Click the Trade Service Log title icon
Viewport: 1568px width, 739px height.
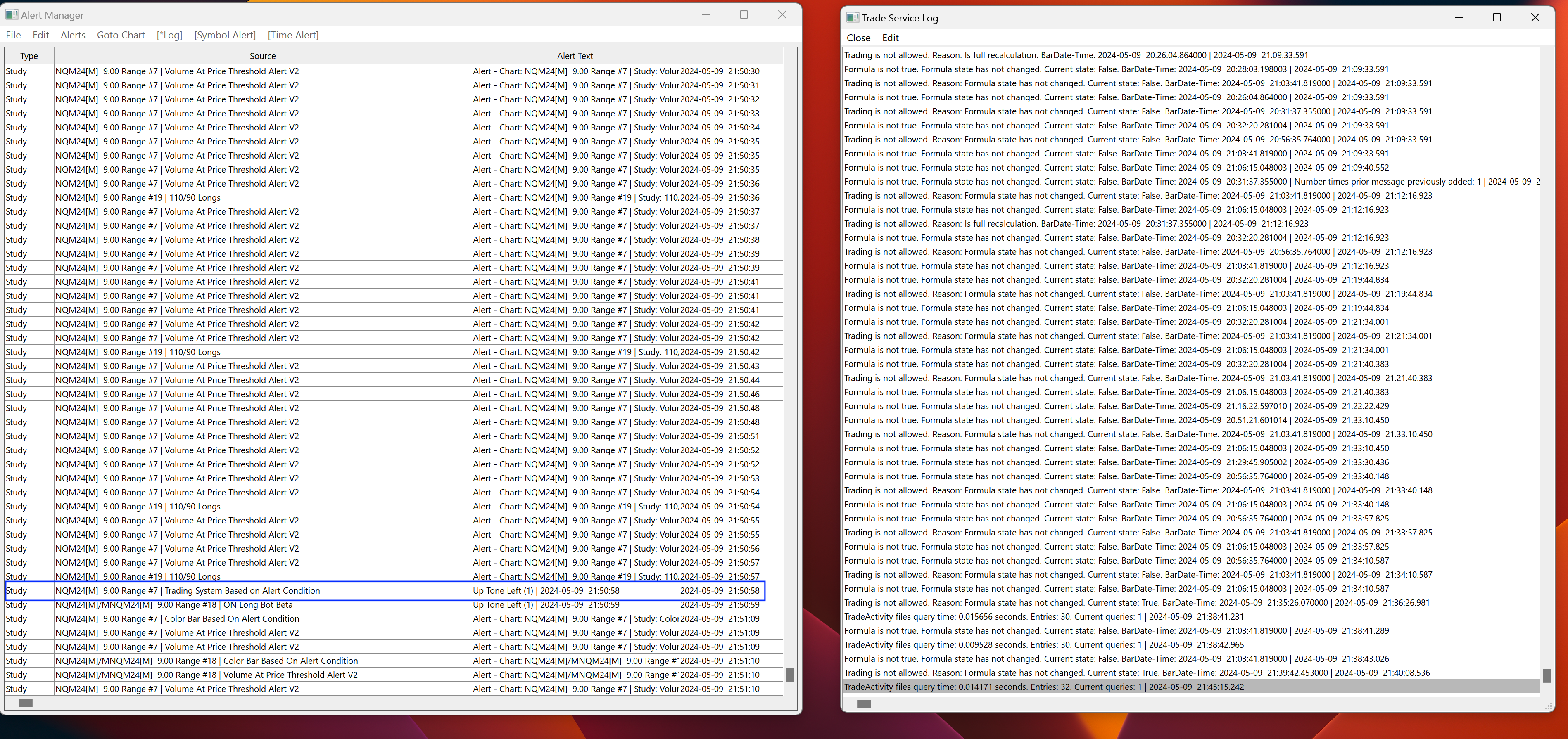853,18
